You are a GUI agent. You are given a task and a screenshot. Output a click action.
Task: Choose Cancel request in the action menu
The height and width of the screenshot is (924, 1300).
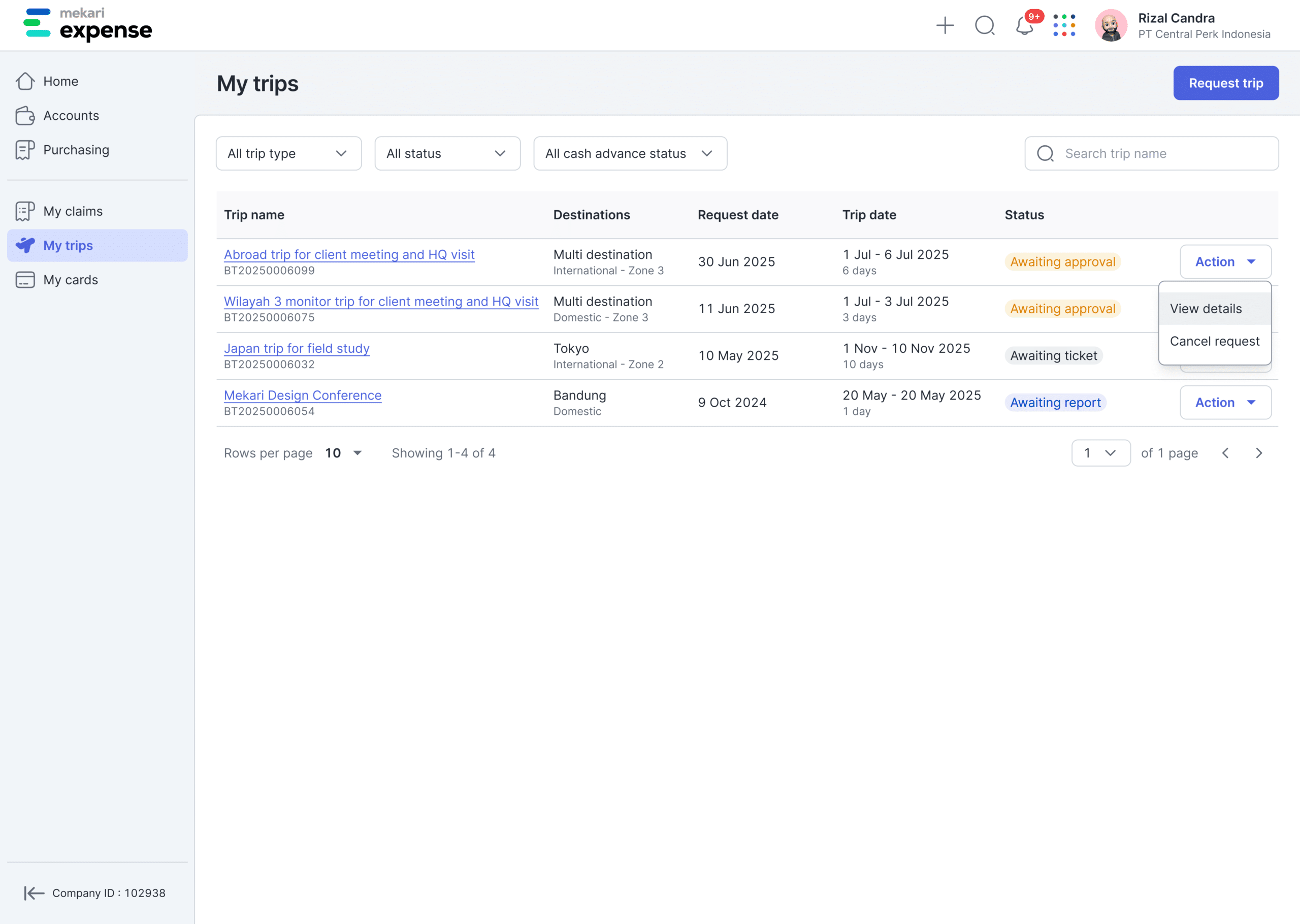(x=1214, y=341)
